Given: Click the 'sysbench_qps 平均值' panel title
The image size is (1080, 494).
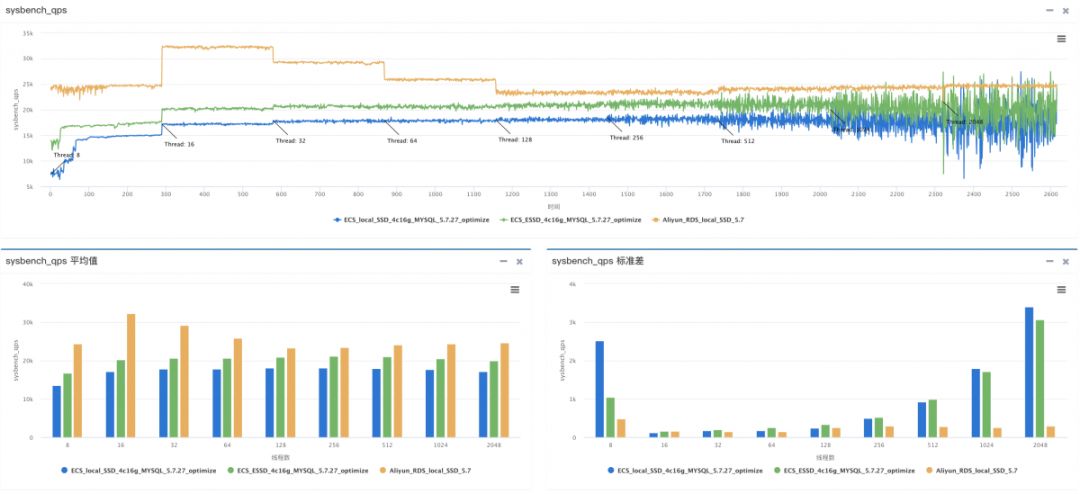Looking at the screenshot, I should pos(58,261).
